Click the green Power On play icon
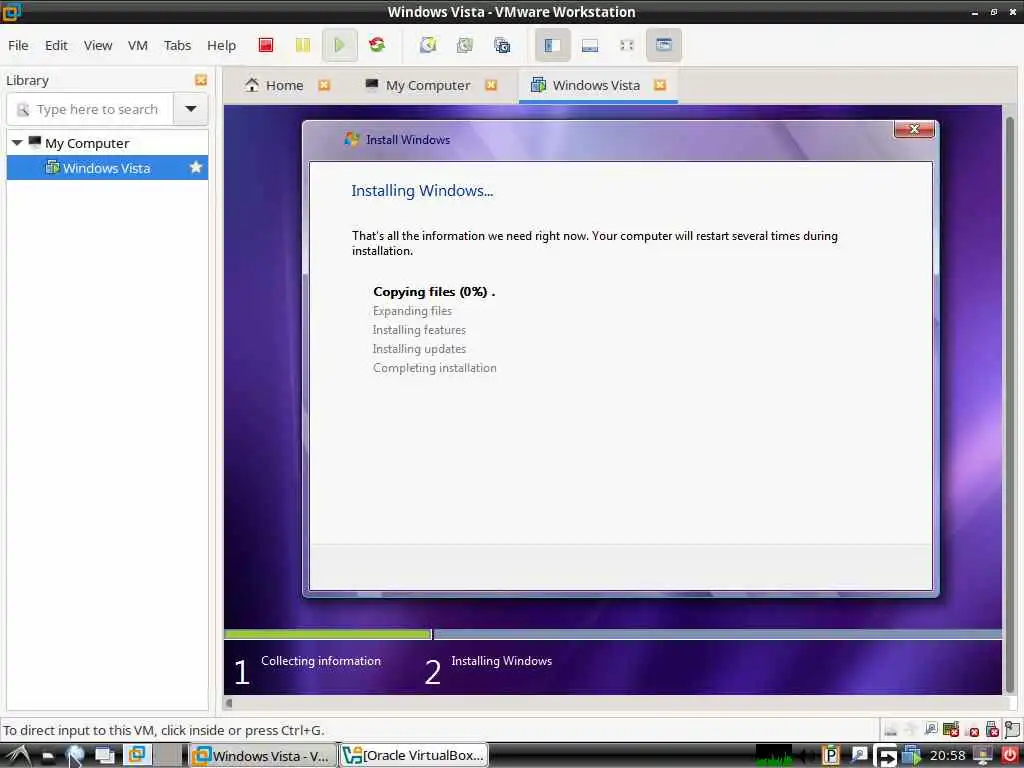This screenshot has height=768, width=1024. (339, 45)
